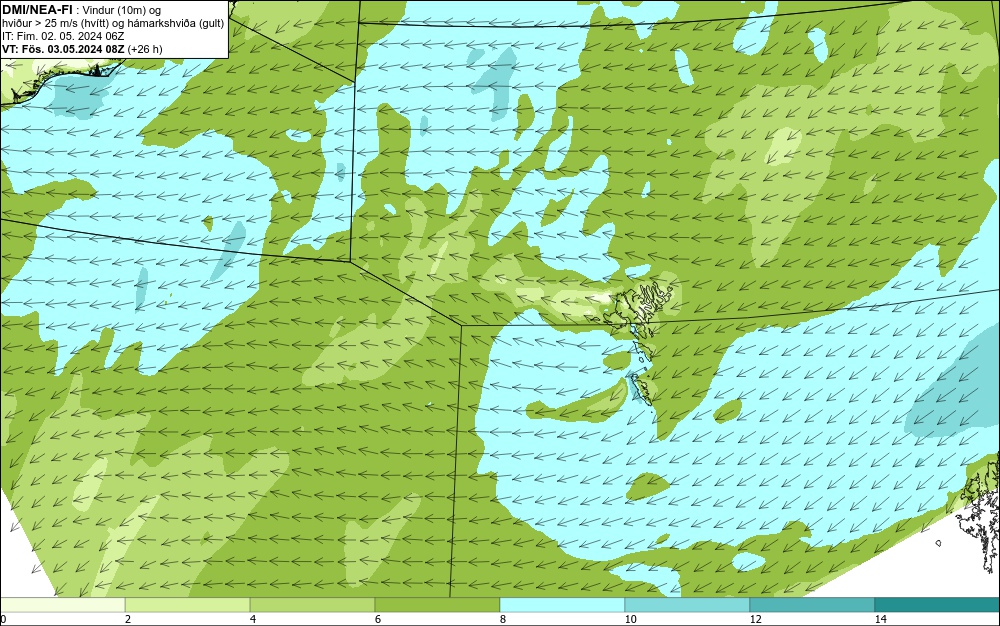Click the small isolated island outline near Shetland
The image size is (1000, 626).
coord(939,543)
